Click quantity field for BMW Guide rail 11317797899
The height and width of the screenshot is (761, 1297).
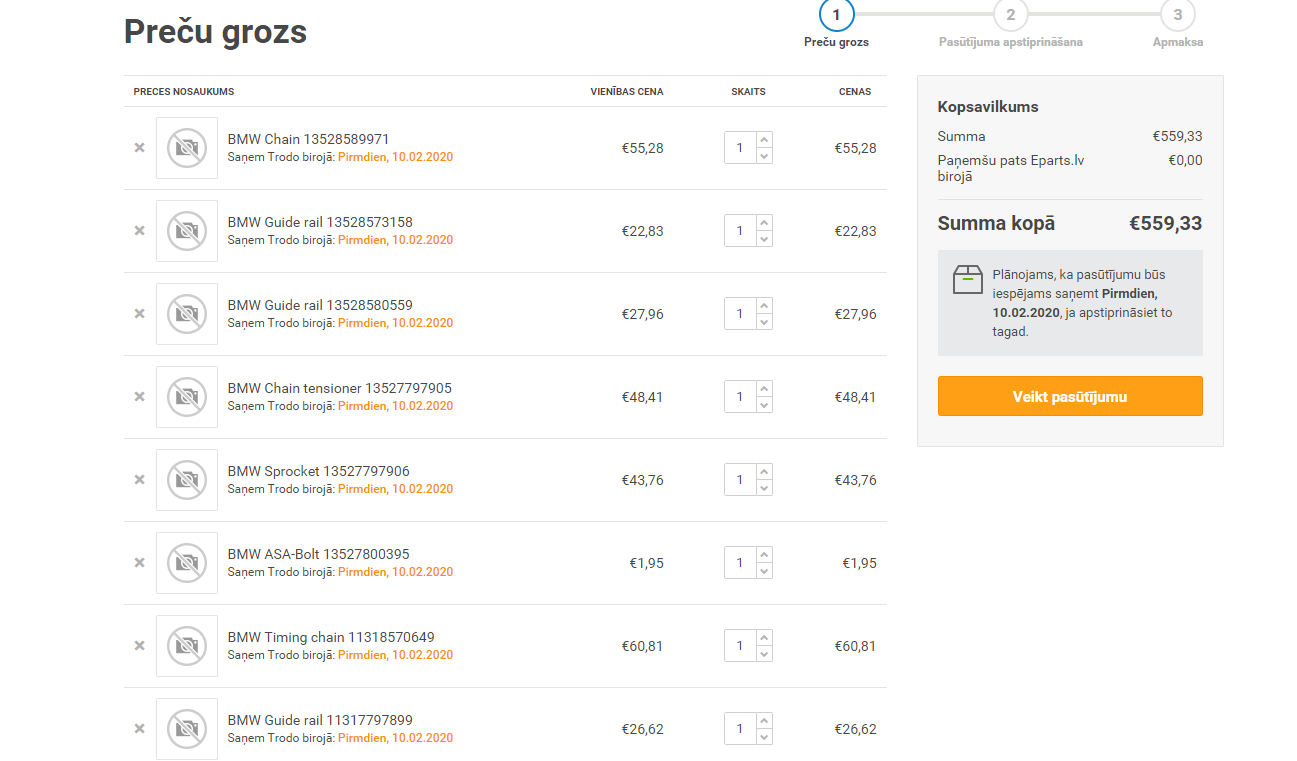pos(740,729)
